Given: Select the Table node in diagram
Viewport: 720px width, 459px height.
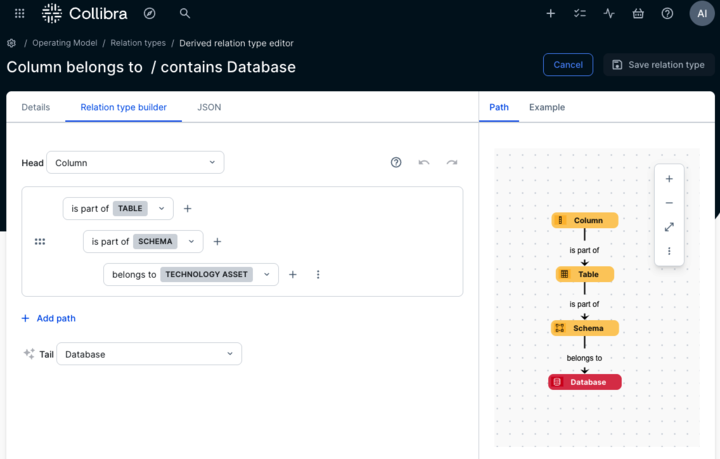Looking at the screenshot, I should click(x=585, y=274).
